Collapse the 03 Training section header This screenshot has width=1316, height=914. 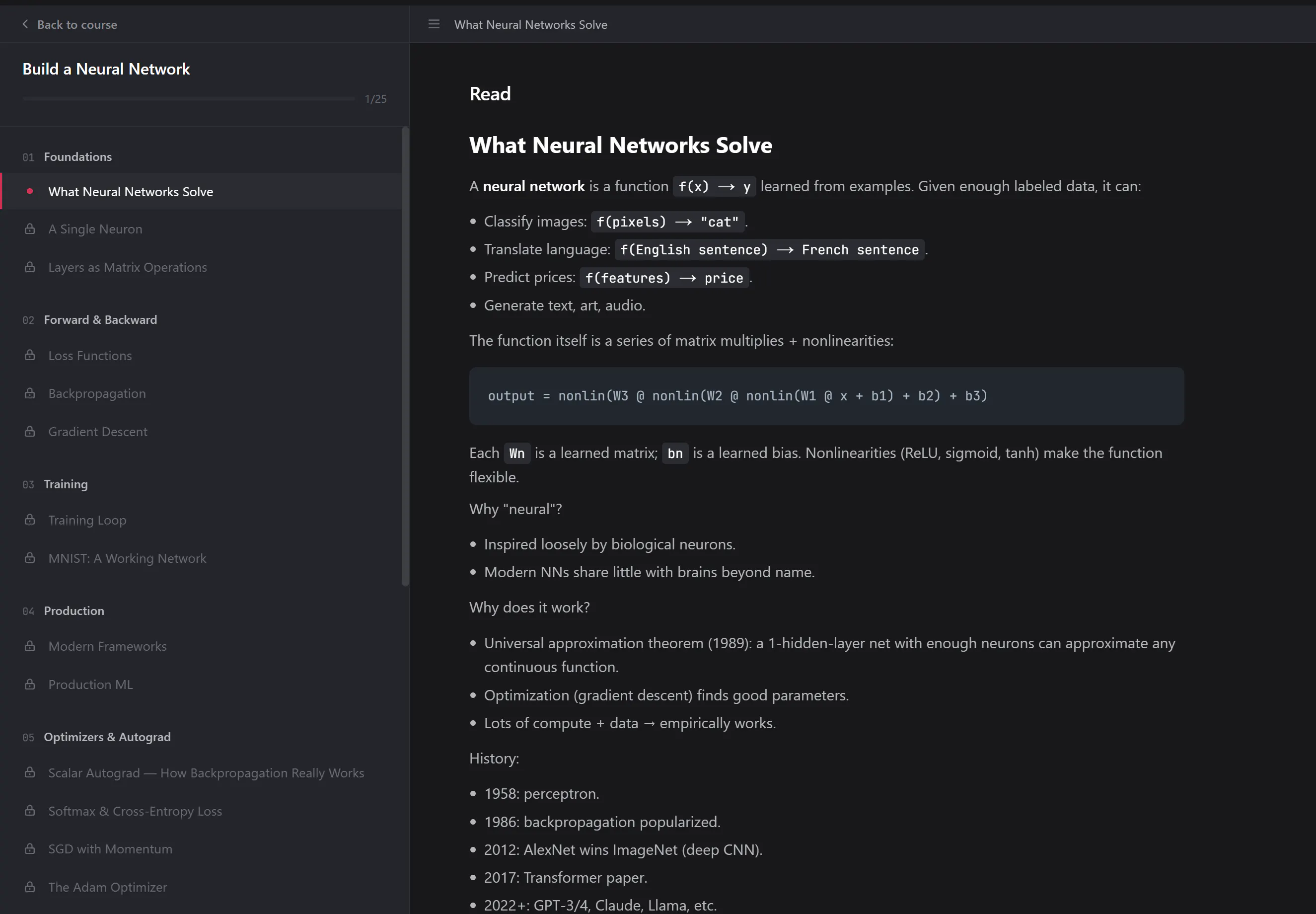coord(56,484)
